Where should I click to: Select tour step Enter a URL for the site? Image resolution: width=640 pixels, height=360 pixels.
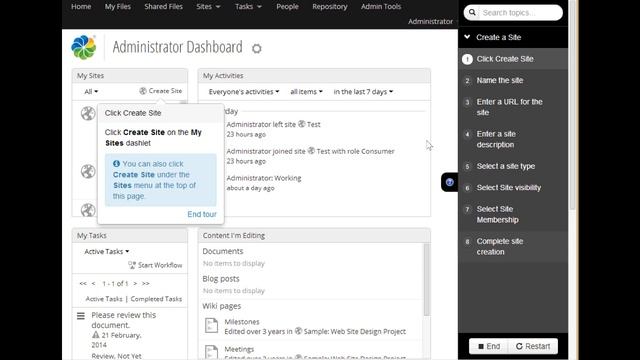pyautogui.click(x=513, y=107)
